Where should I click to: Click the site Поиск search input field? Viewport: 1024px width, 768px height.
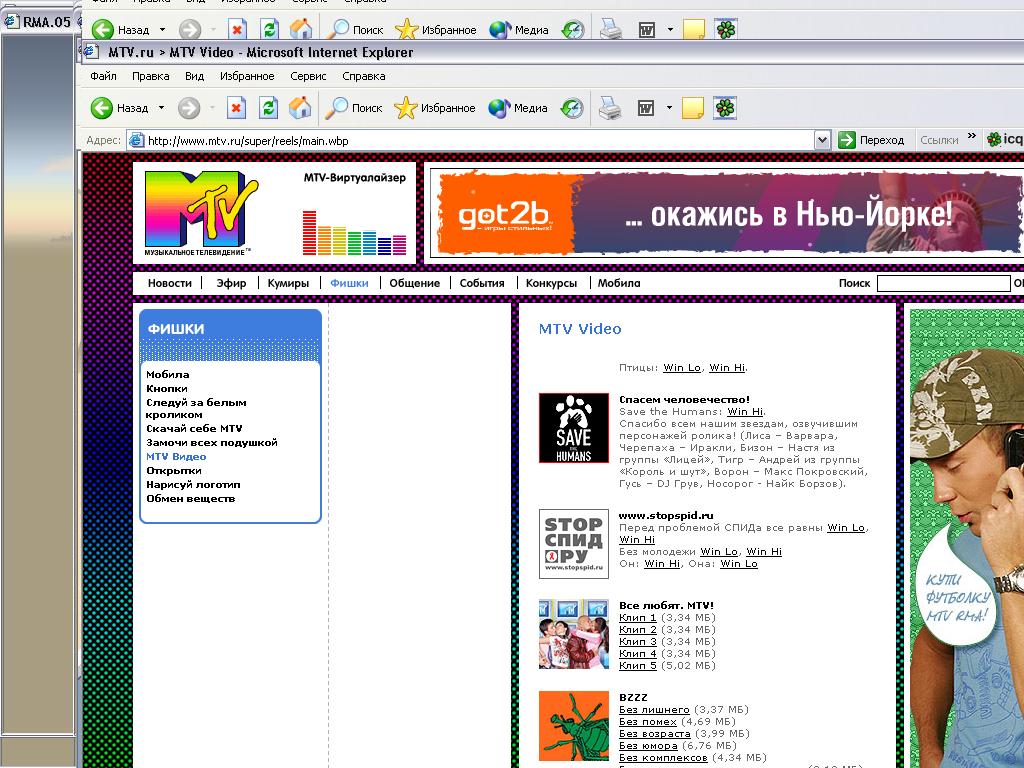click(943, 284)
